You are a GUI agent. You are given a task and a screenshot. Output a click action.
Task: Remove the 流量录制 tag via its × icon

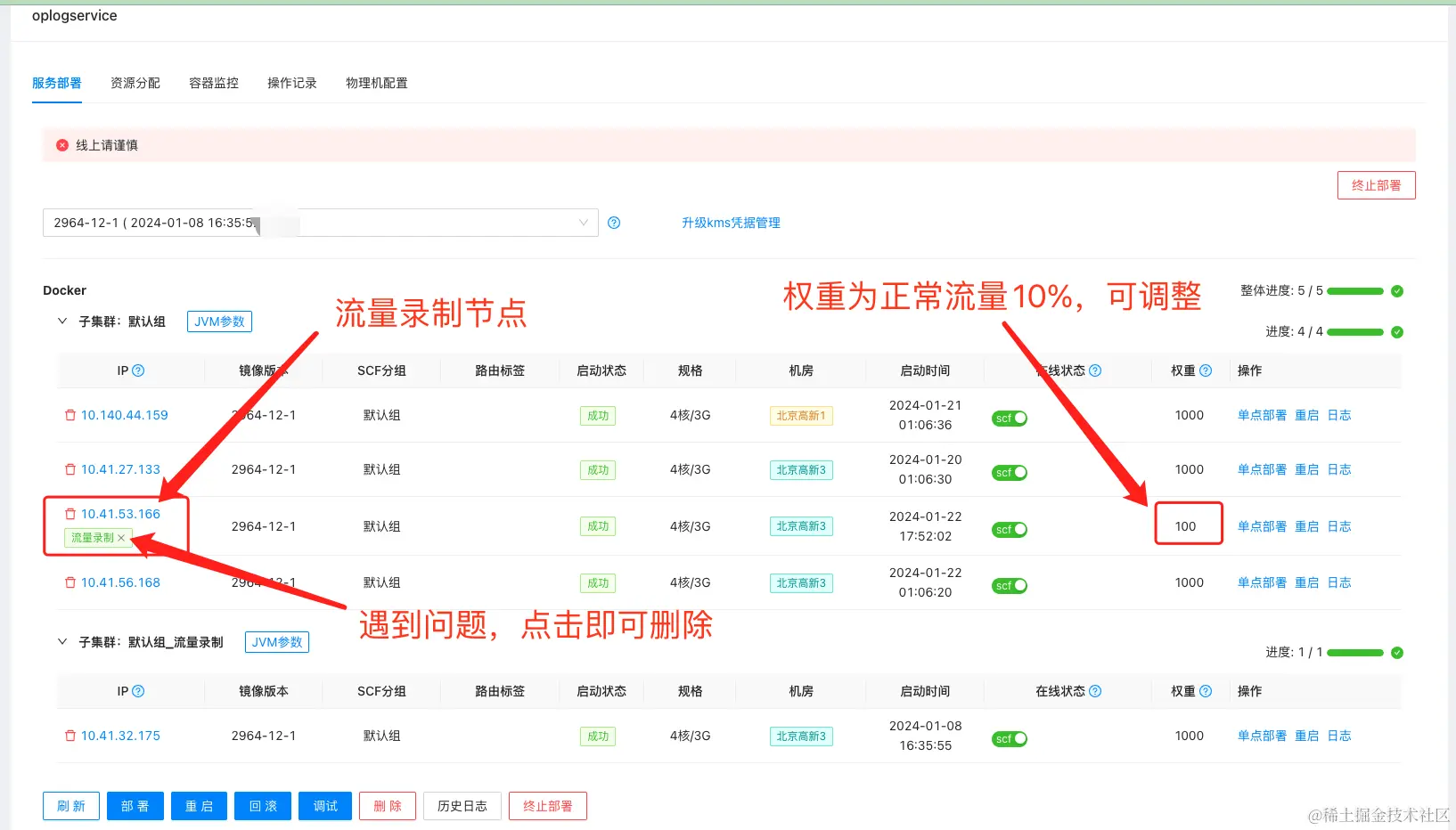pos(122,537)
